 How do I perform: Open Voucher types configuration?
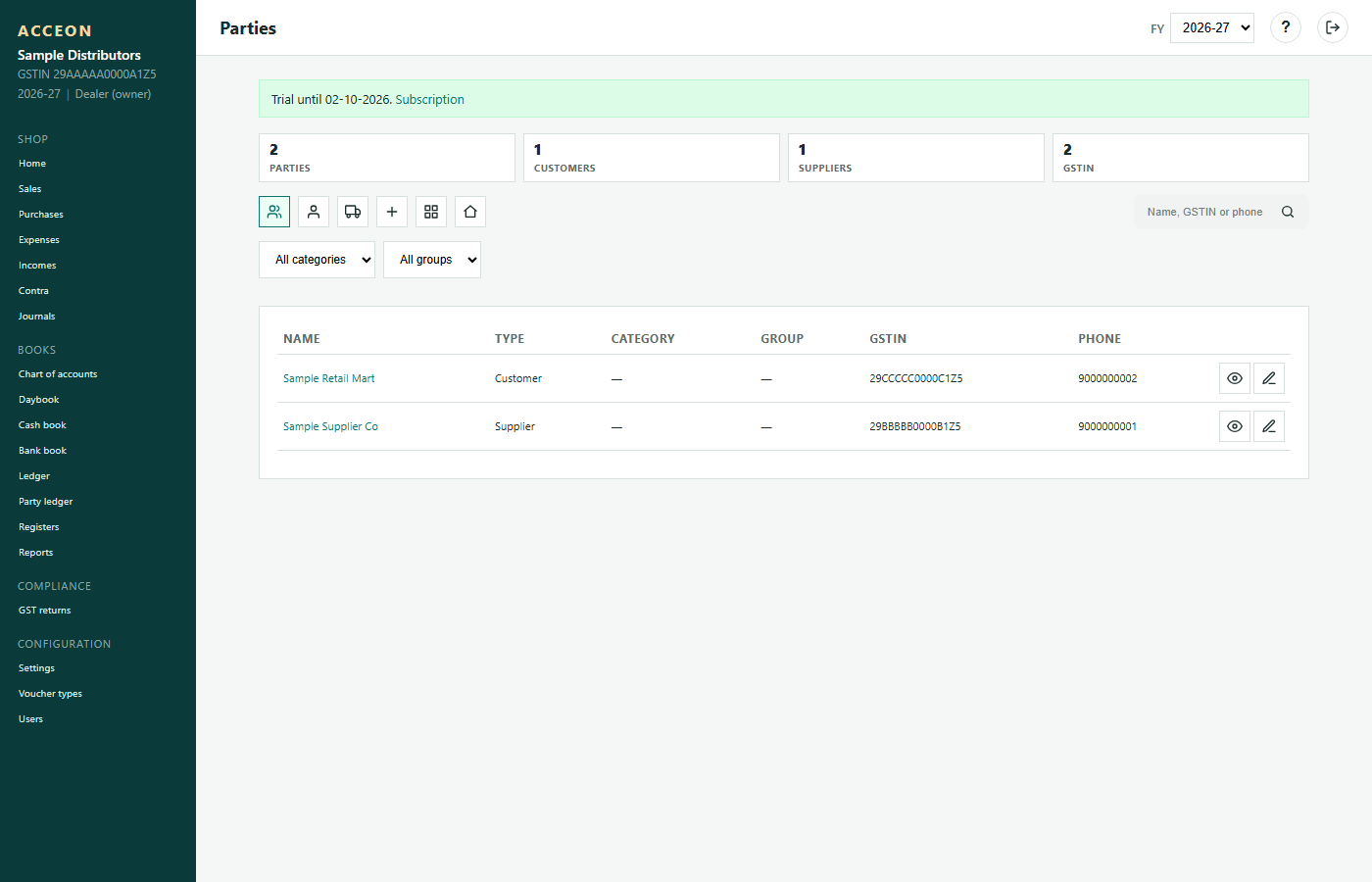50,694
